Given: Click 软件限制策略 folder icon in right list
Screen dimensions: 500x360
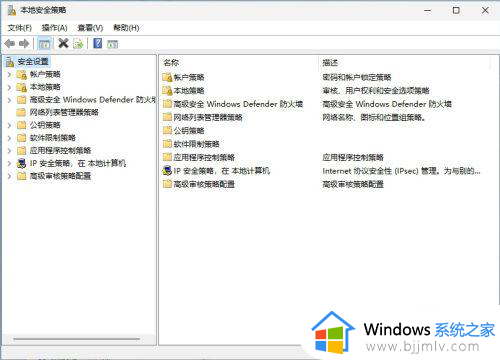Looking at the screenshot, I should pos(167,144).
